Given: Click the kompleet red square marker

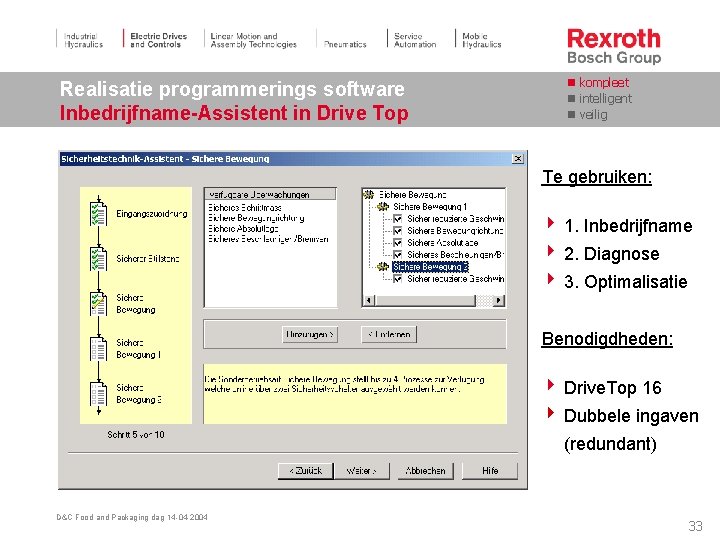Looking at the screenshot, I should coord(571,83).
